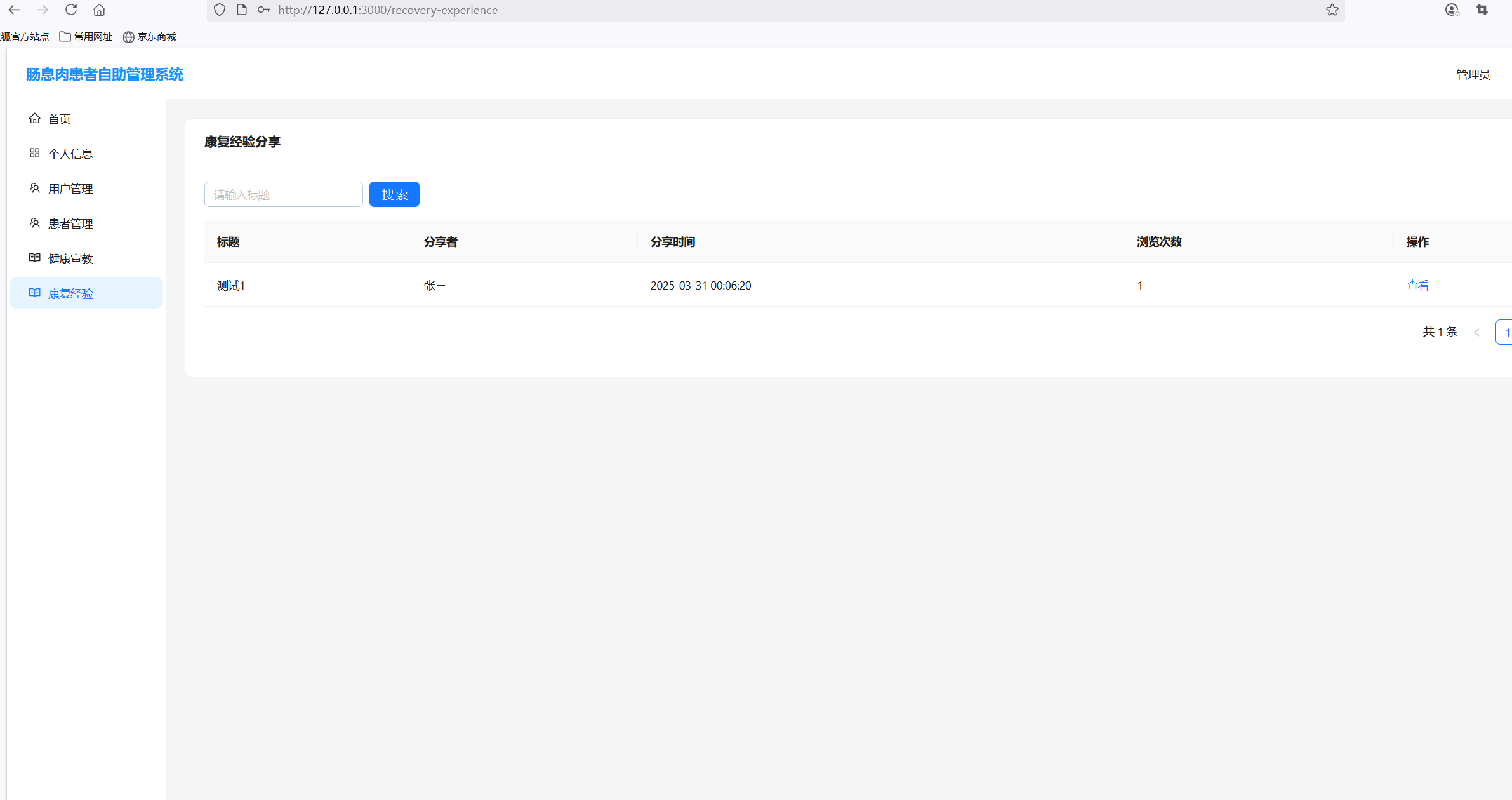Reload the page using the refresh icon
The width and height of the screenshot is (1512, 800).
pyautogui.click(x=71, y=10)
